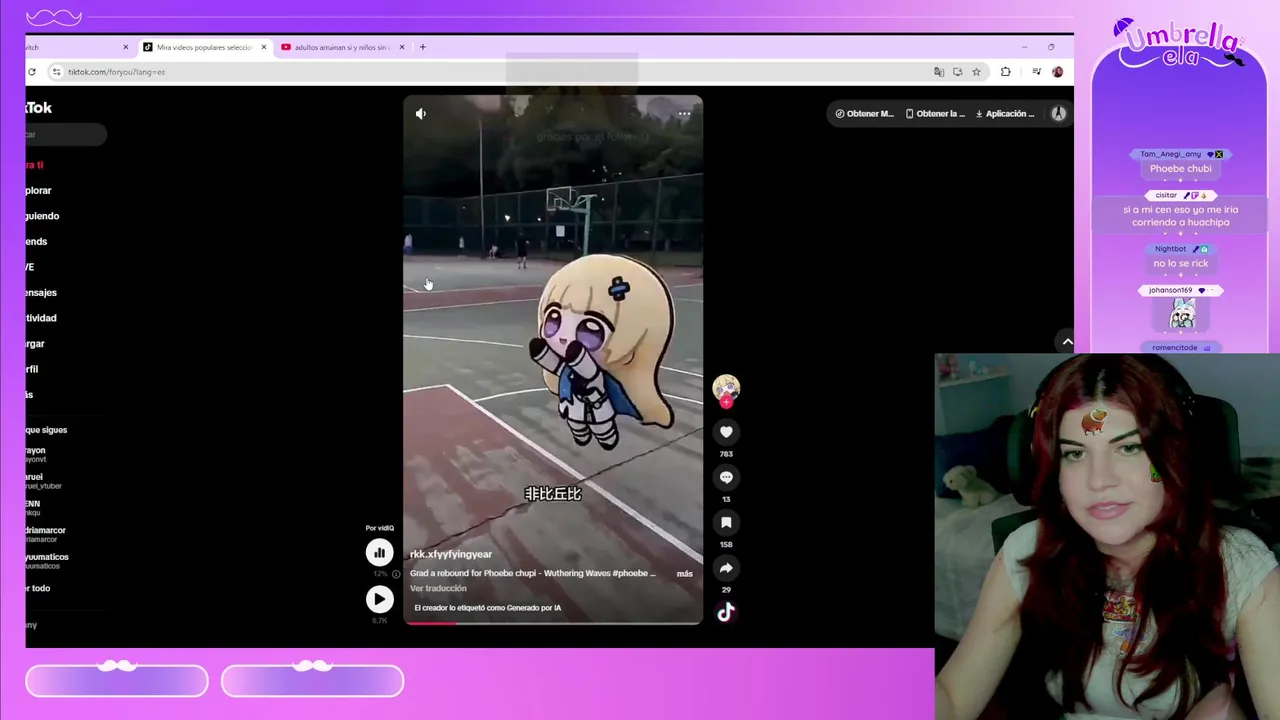Switch to the 'adultos arruinan' YouTube tab
The height and width of the screenshot is (720, 1280).
point(343,47)
